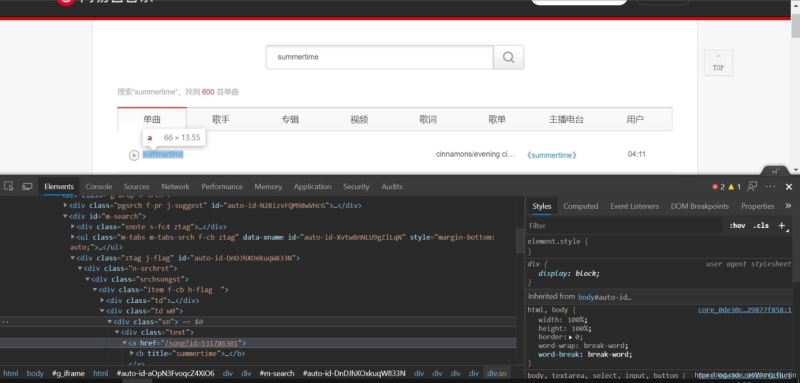
Task: Switch to the 歌词 tab
Action: point(428,119)
